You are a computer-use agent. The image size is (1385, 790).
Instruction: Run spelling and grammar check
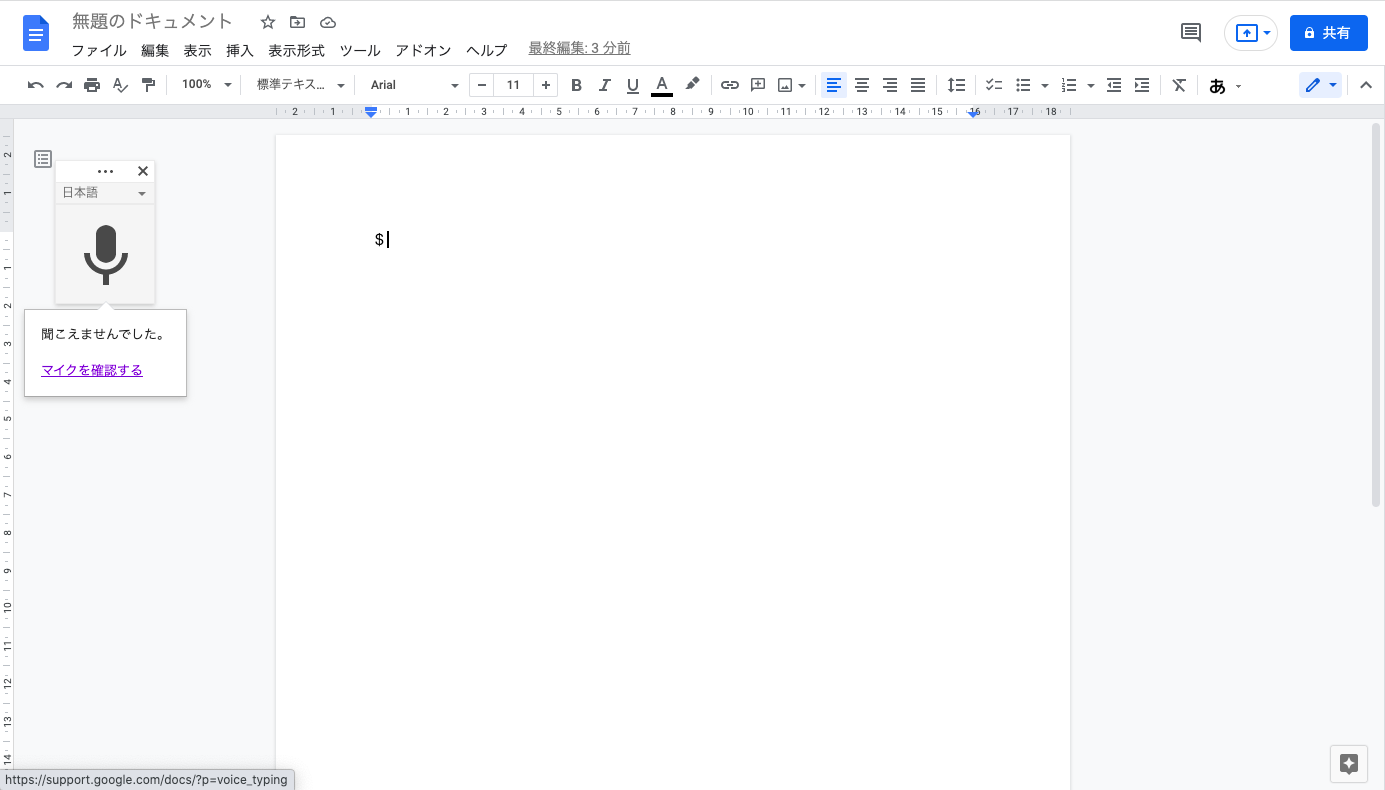point(120,85)
